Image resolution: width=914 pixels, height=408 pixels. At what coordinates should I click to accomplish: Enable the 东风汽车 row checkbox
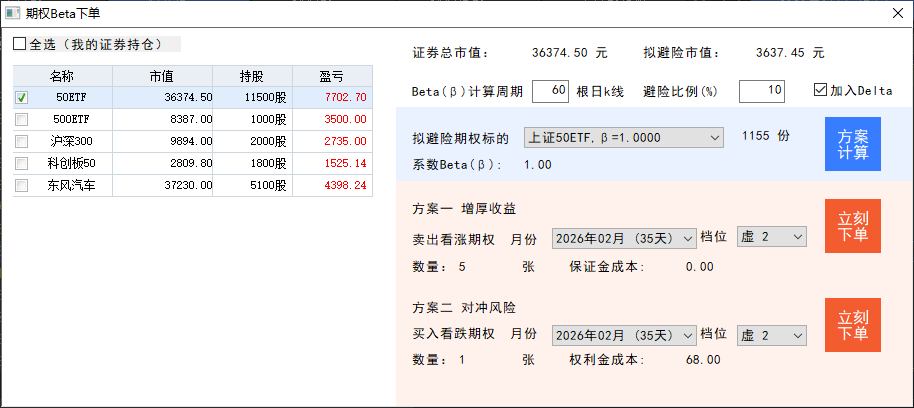point(22,185)
